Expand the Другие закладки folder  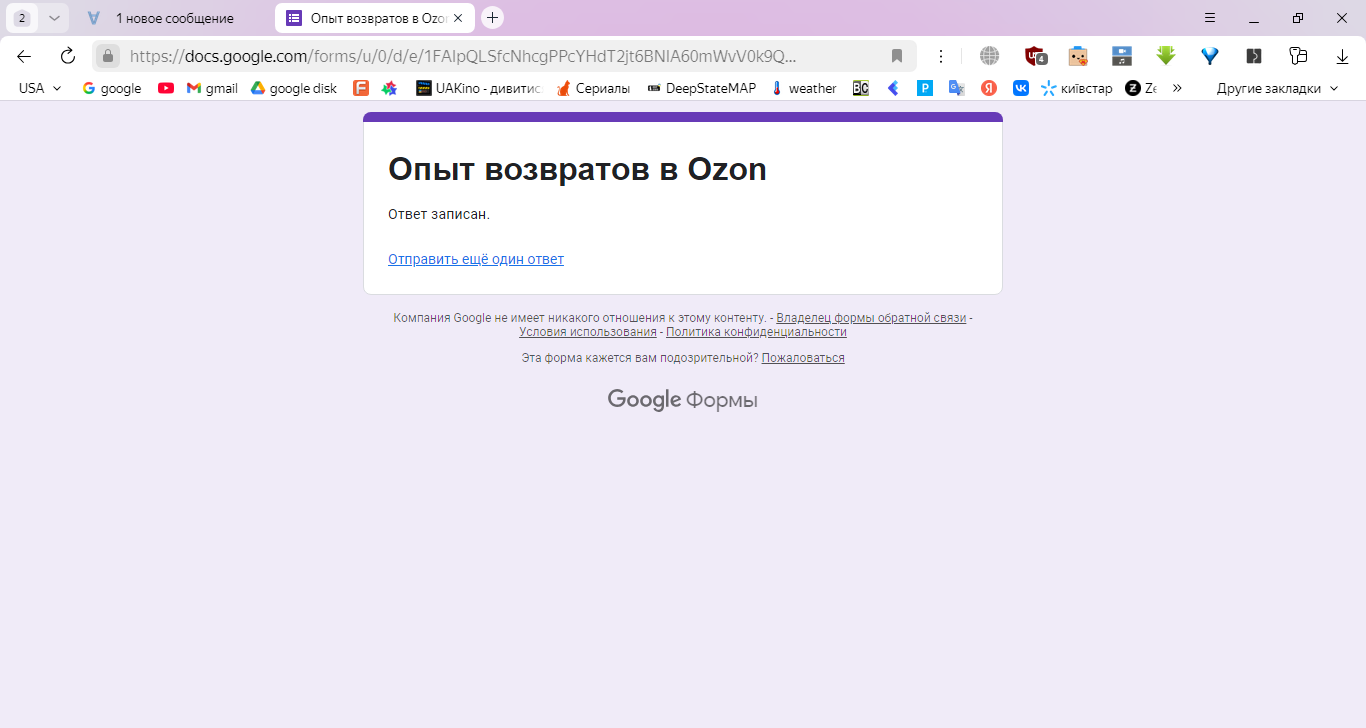(x=1277, y=88)
